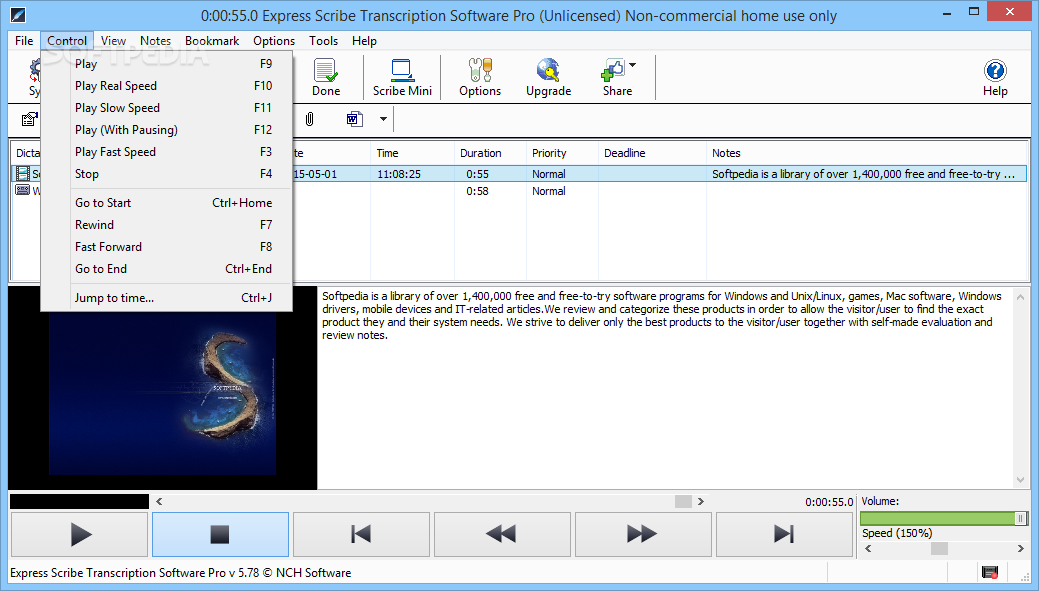Open the Options menu in menu bar
Image resolution: width=1039 pixels, height=591 pixels.
[274, 40]
